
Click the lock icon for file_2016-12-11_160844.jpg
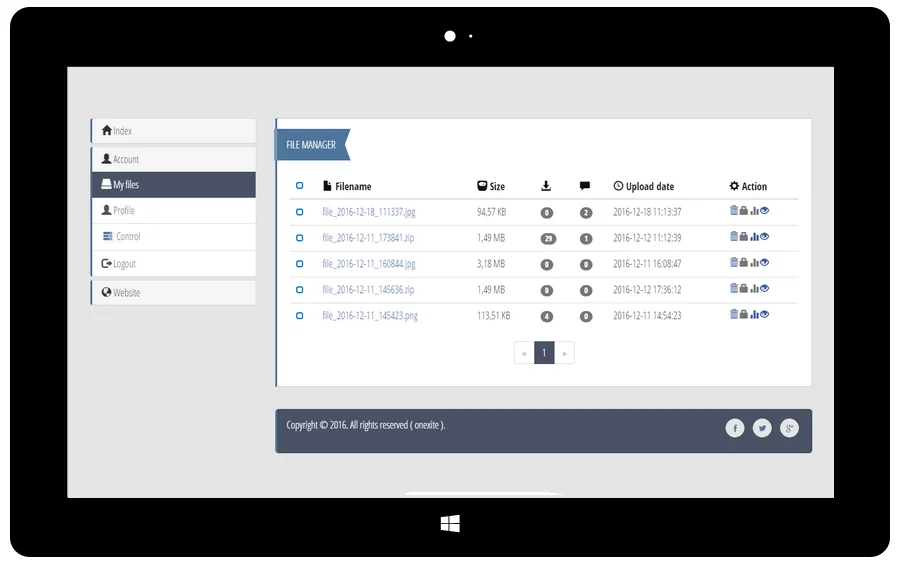point(744,263)
